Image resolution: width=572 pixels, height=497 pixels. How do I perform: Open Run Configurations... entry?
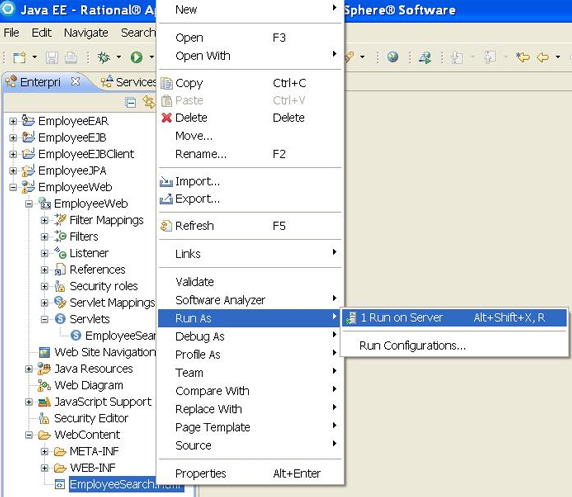(x=454, y=346)
